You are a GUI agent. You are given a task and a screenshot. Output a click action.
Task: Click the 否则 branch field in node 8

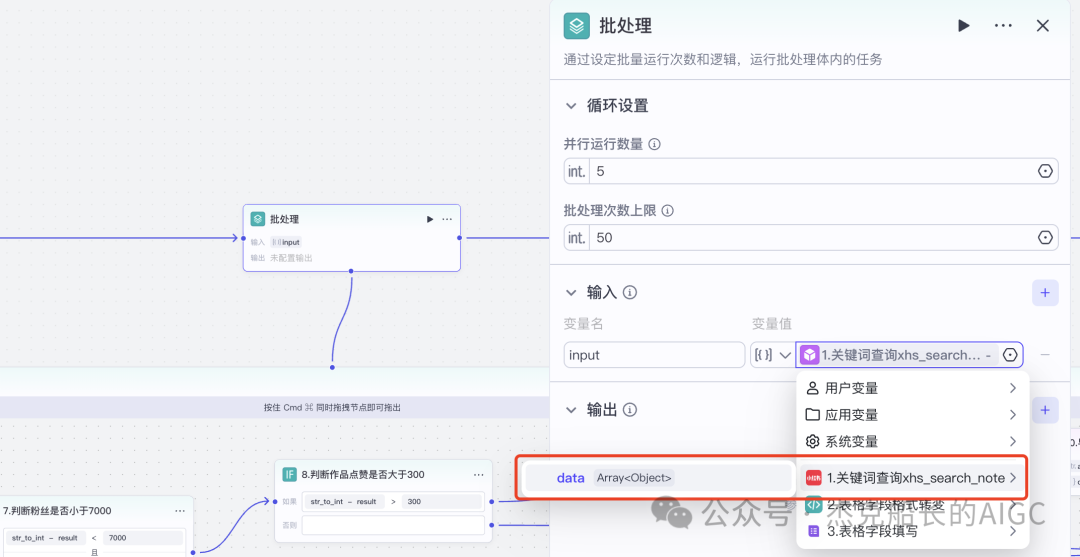coord(393,525)
